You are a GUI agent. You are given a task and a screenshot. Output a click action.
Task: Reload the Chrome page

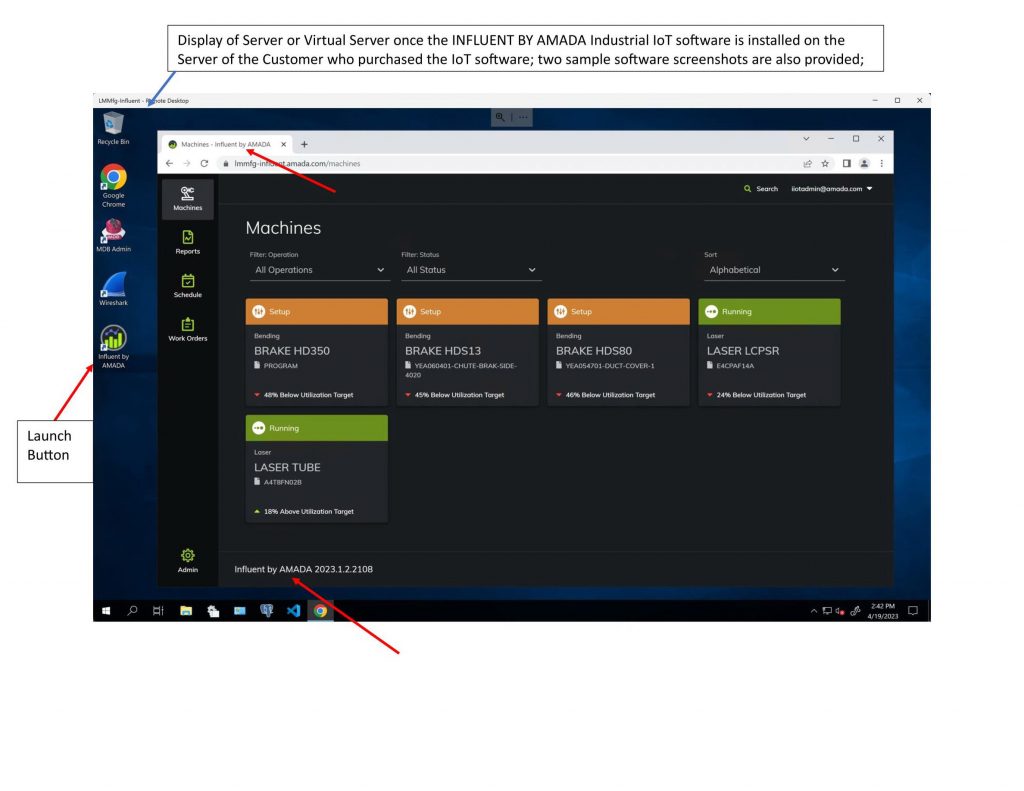pos(204,163)
